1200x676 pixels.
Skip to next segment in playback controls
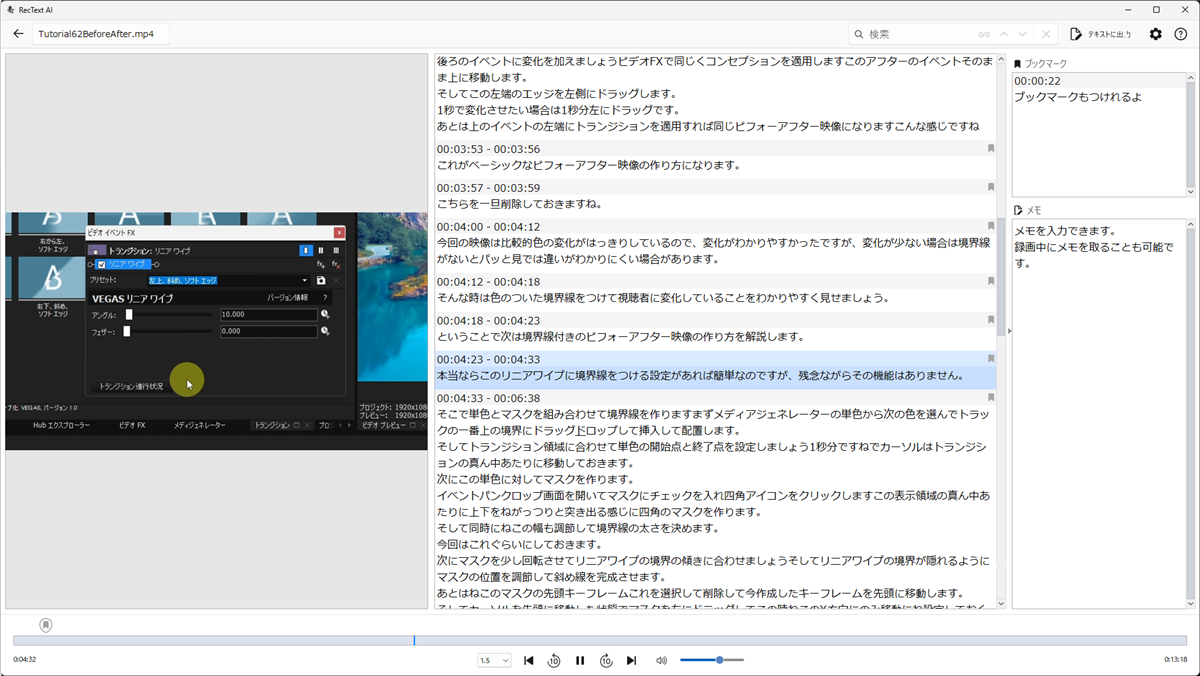[631, 660]
